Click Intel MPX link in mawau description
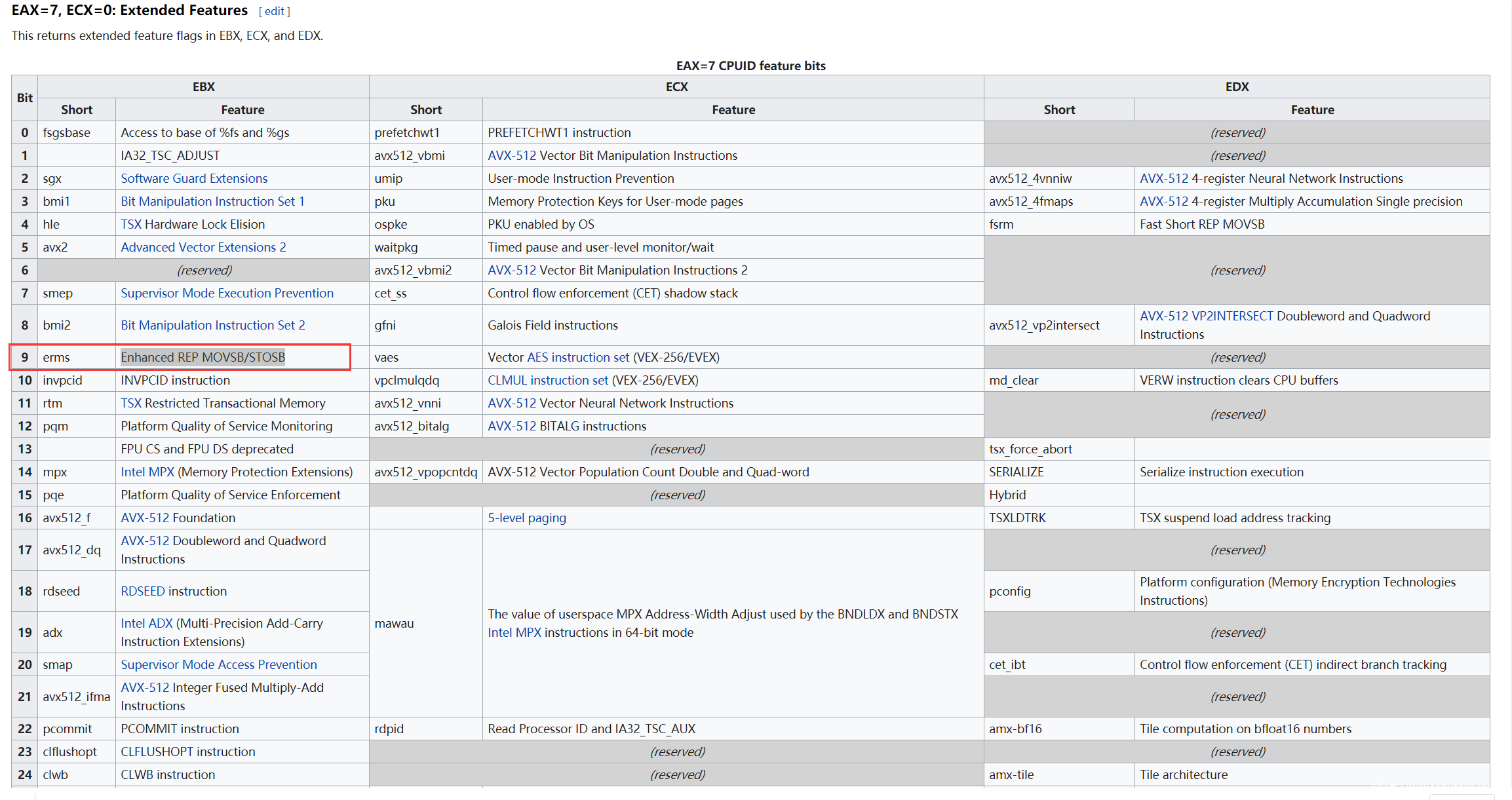 pos(514,632)
